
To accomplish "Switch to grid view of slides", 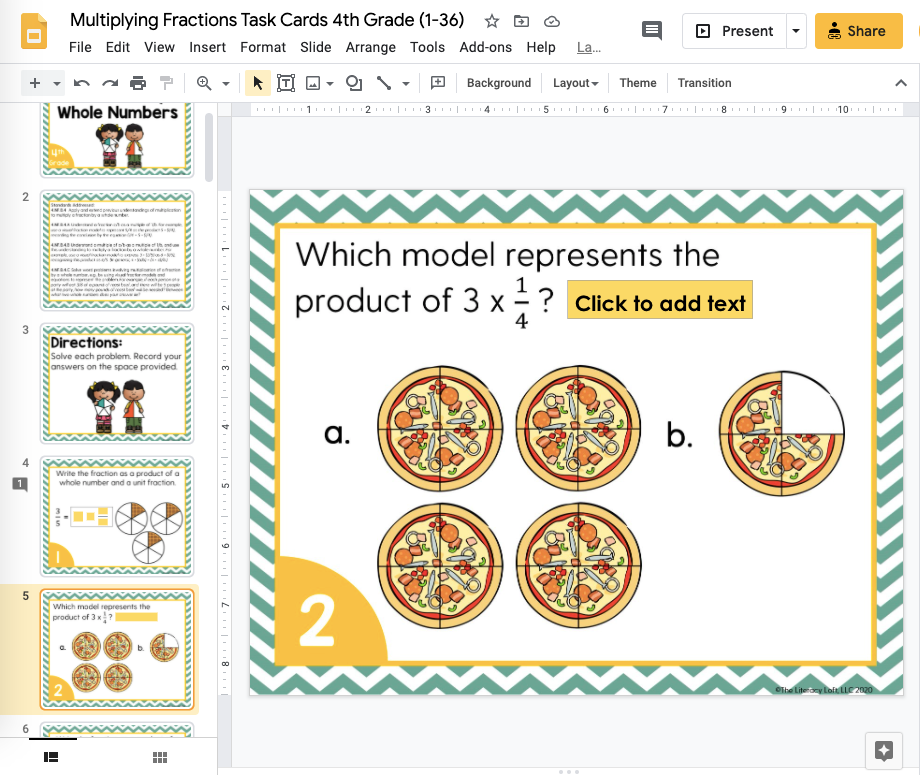I will (x=158, y=757).
